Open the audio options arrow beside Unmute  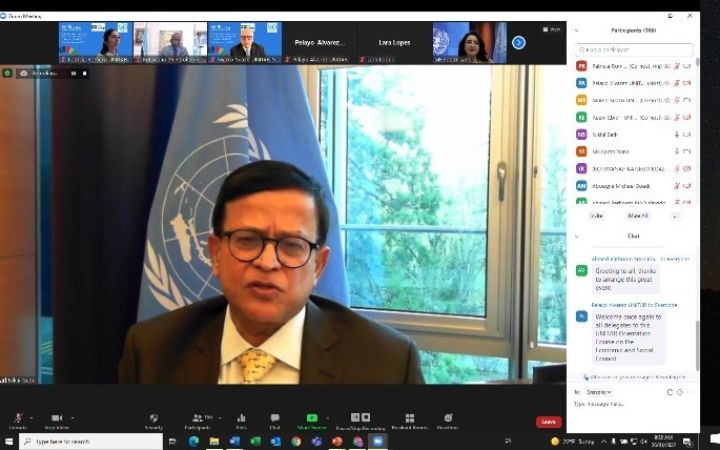(31, 418)
